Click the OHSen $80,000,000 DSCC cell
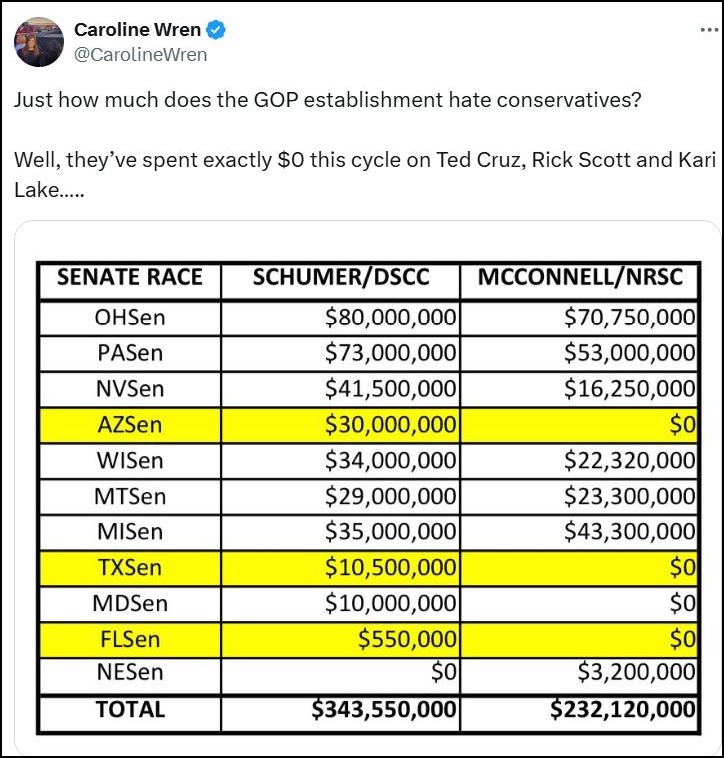This screenshot has height=758, width=724. click(341, 318)
